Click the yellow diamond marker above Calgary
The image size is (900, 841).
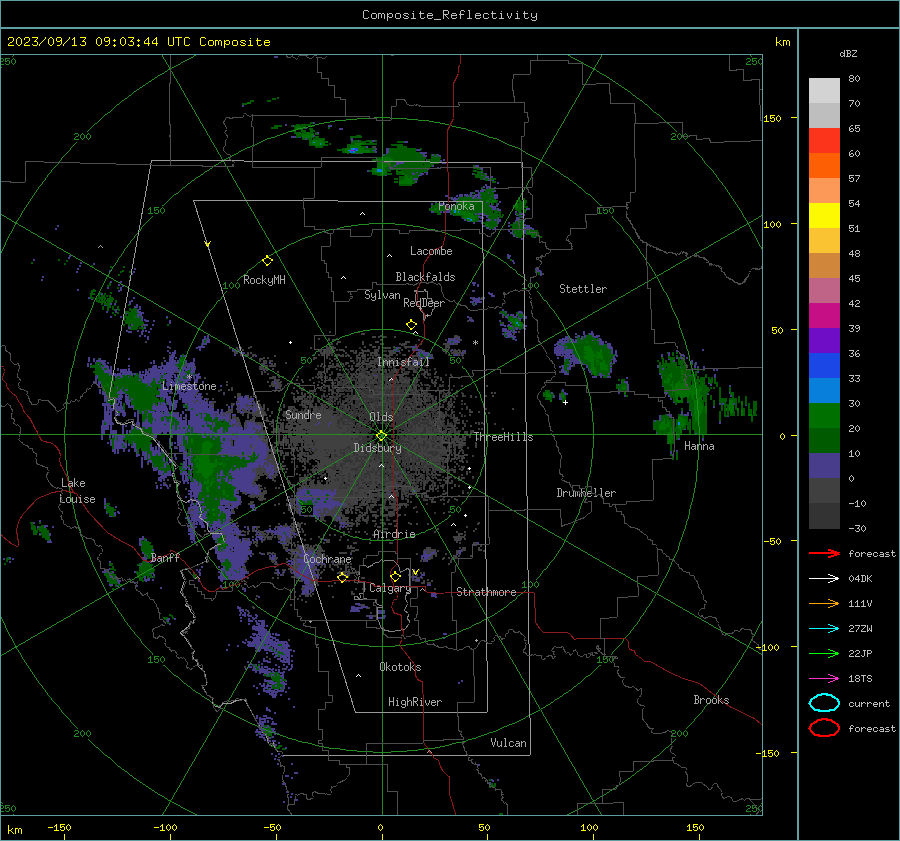pyautogui.click(x=395, y=576)
